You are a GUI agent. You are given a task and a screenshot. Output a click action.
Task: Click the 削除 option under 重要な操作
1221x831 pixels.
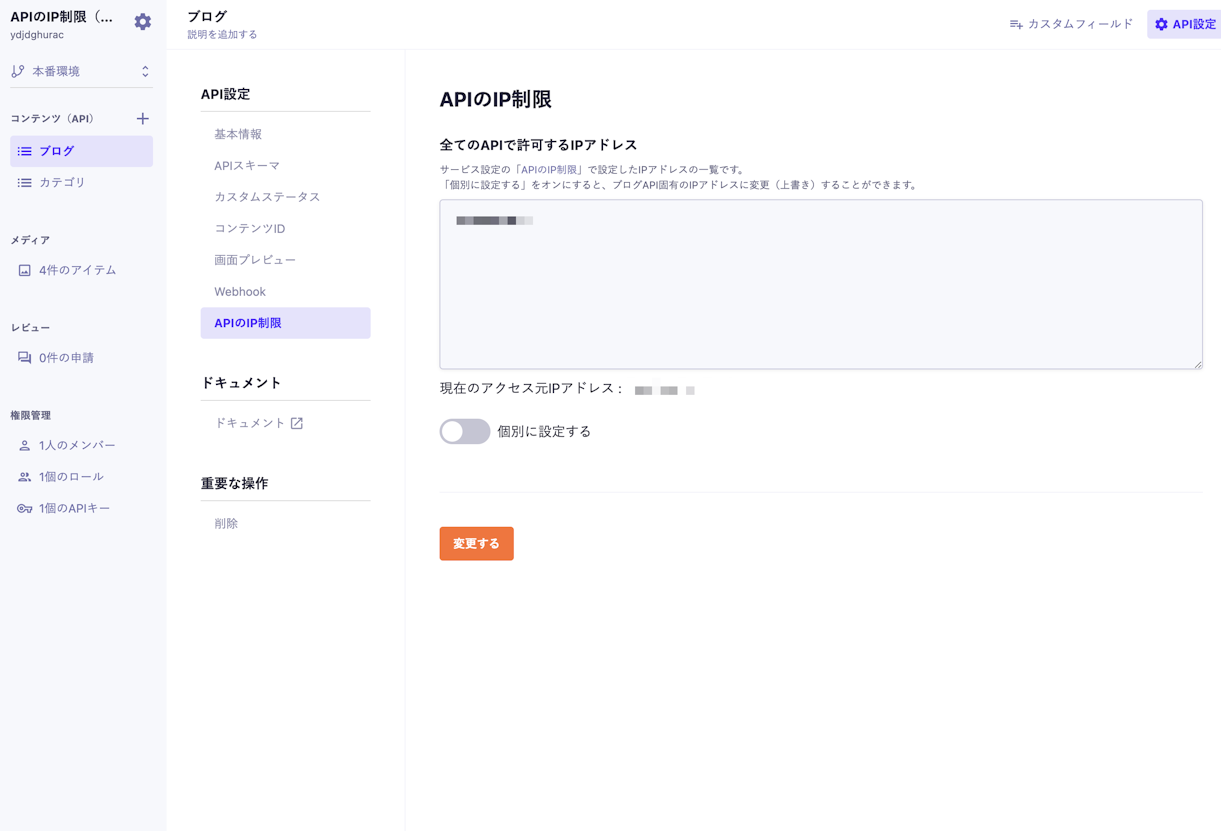pos(226,524)
